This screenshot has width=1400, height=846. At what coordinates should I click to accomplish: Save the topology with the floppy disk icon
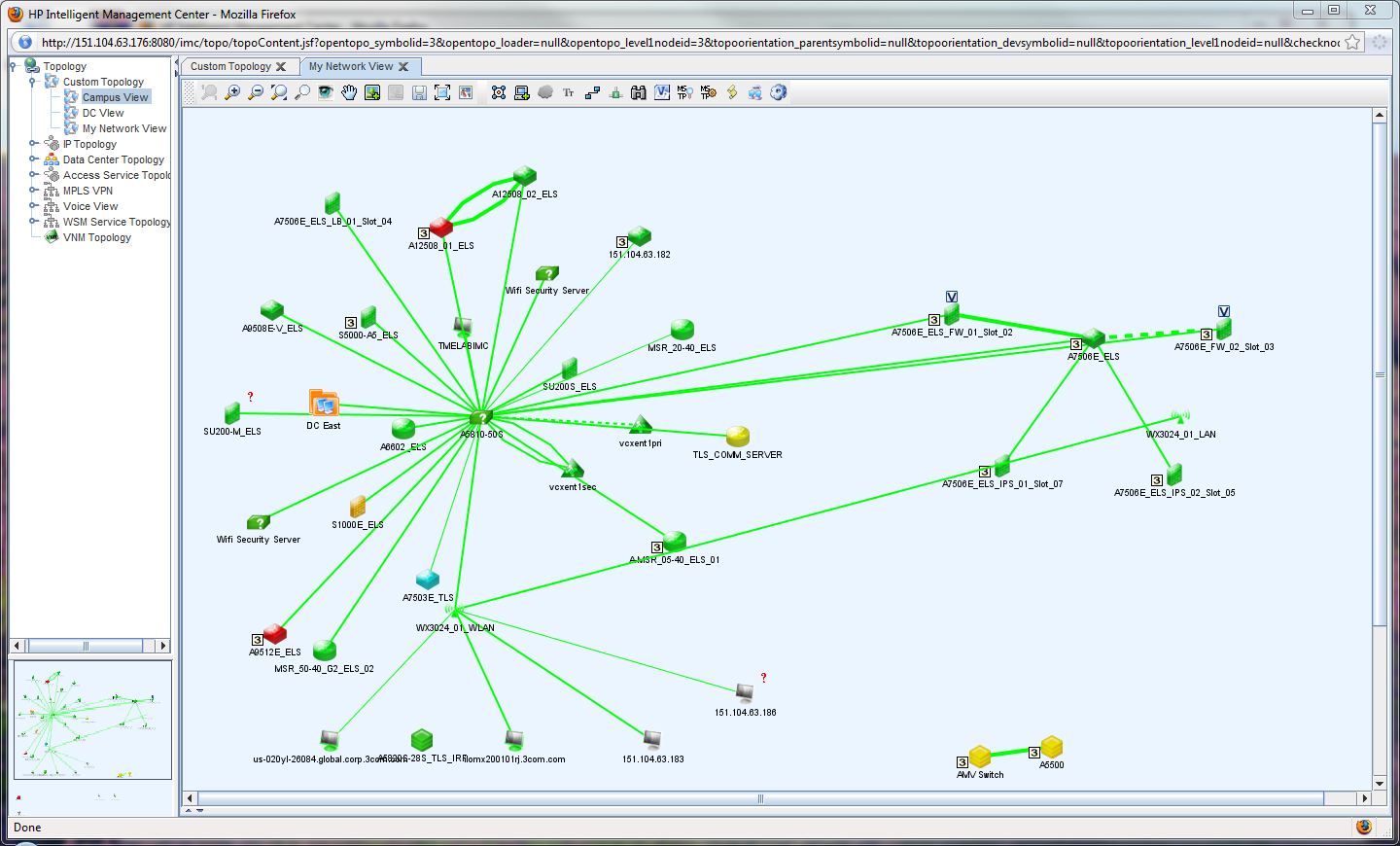click(419, 92)
